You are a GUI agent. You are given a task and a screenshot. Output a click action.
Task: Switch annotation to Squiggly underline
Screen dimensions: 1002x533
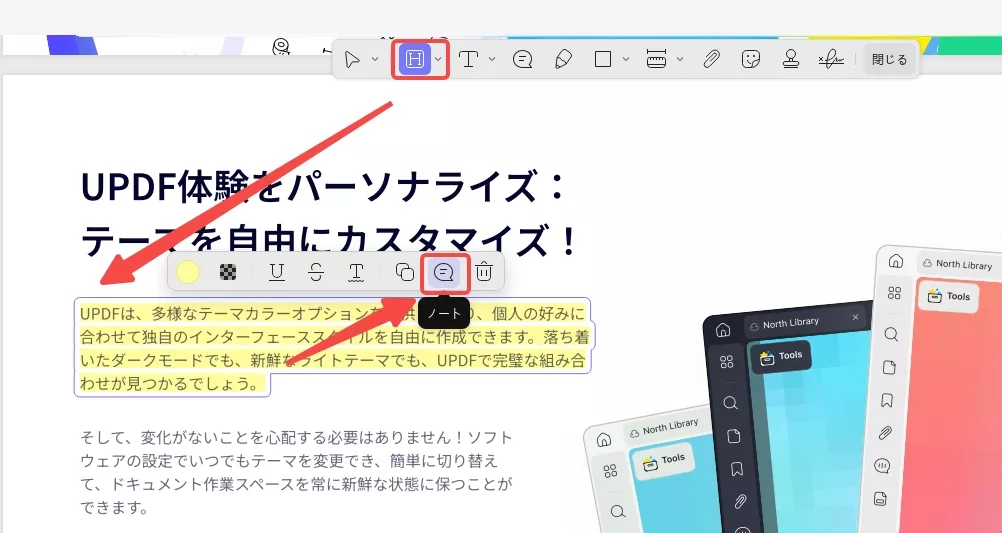click(x=356, y=272)
